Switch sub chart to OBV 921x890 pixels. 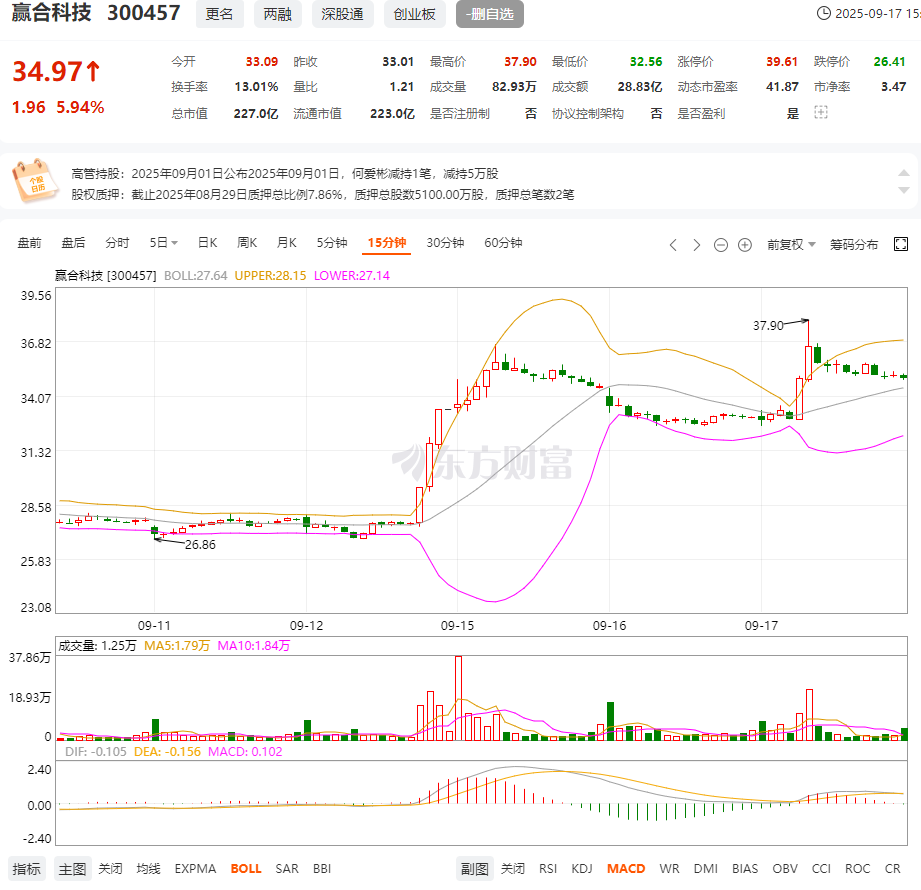tap(785, 869)
